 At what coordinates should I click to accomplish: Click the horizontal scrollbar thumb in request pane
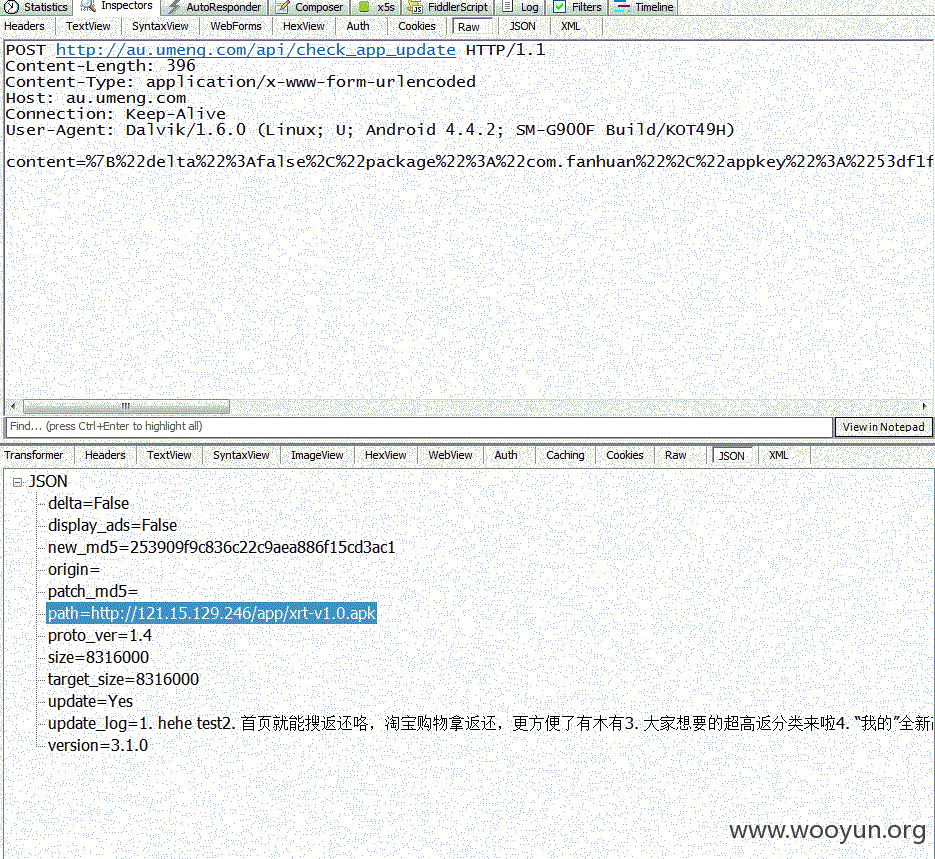pyautogui.click(x=126, y=406)
